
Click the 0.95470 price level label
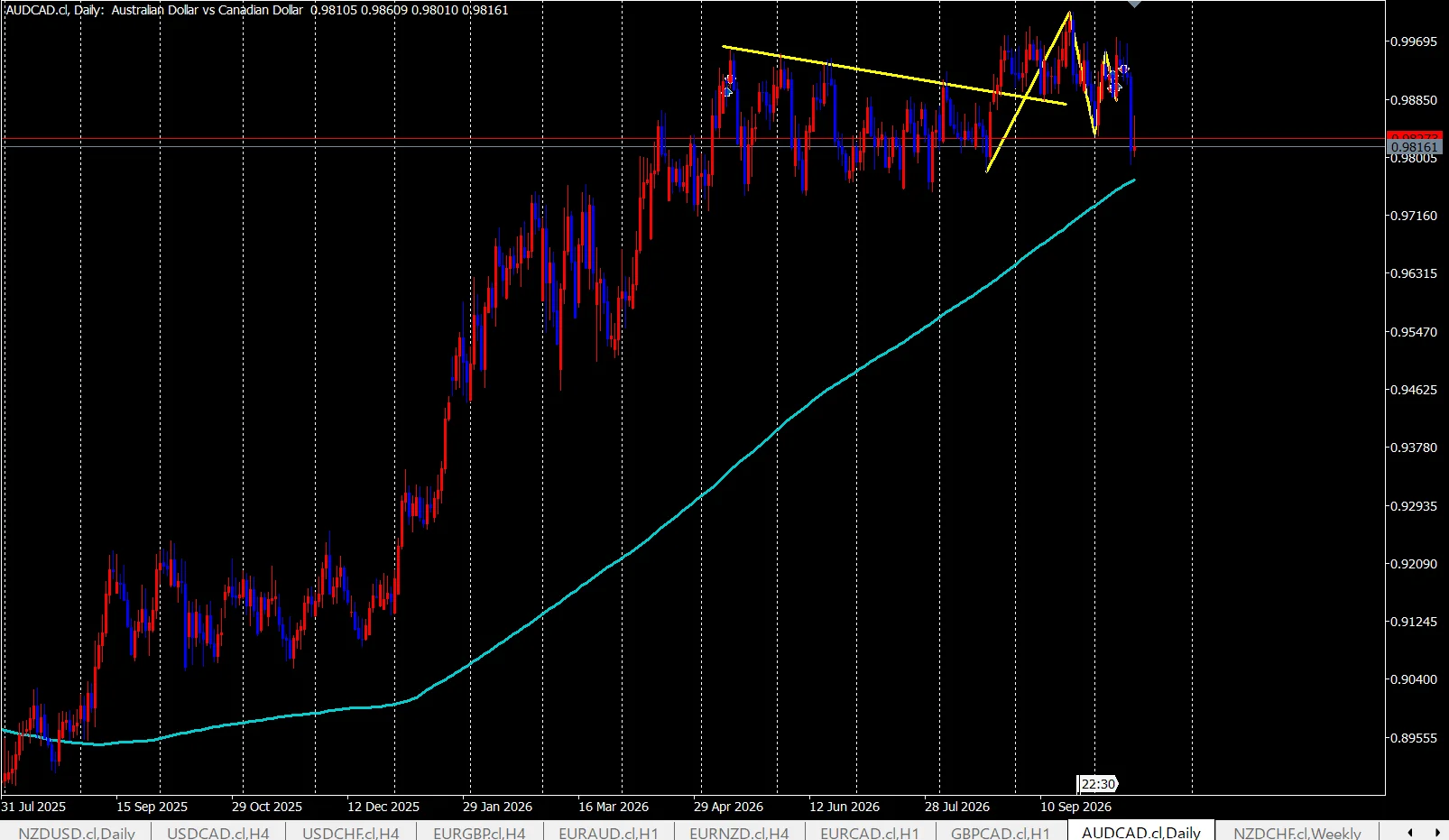tap(1414, 332)
